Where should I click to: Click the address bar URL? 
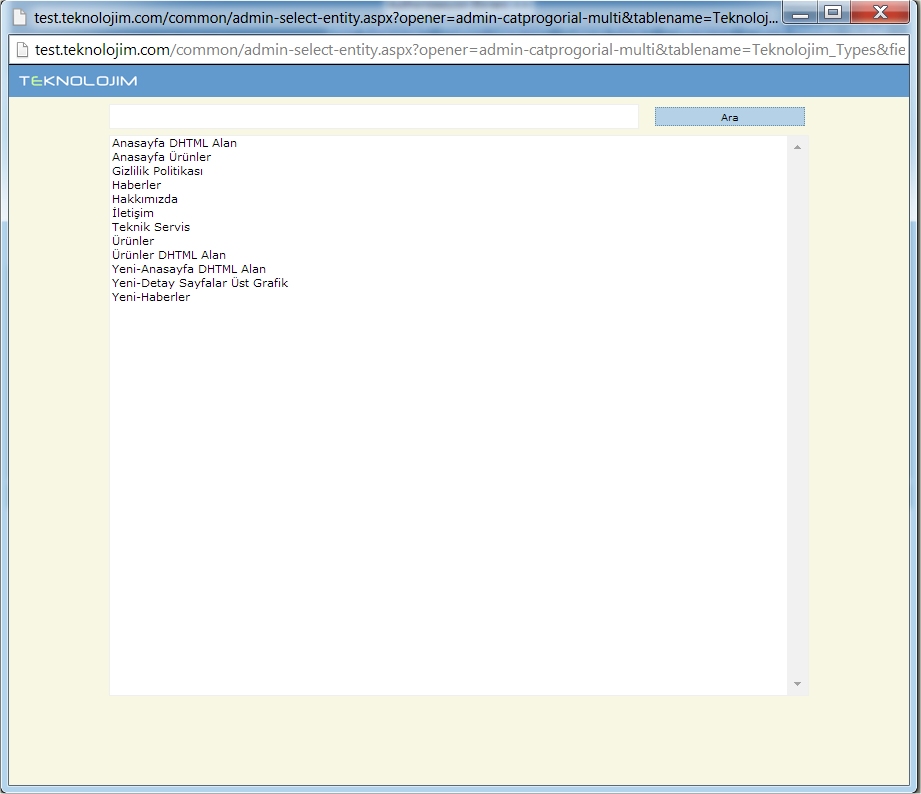470,50
